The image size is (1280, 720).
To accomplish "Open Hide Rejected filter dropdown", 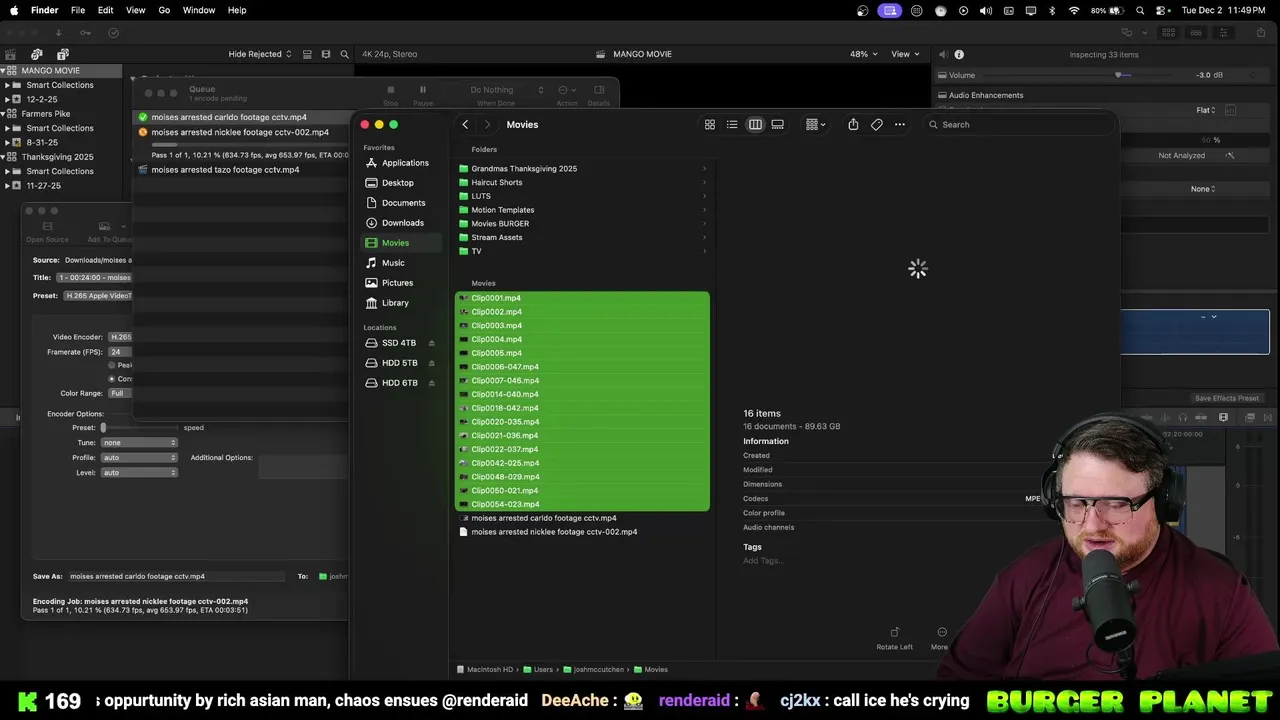I will (260, 54).
